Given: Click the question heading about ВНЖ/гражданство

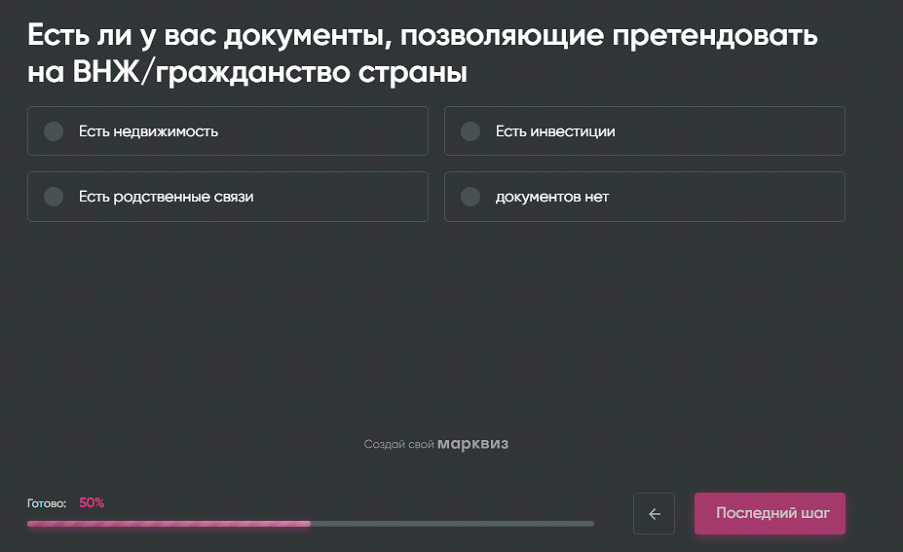Looking at the screenshot, I should tap(421, 56).
